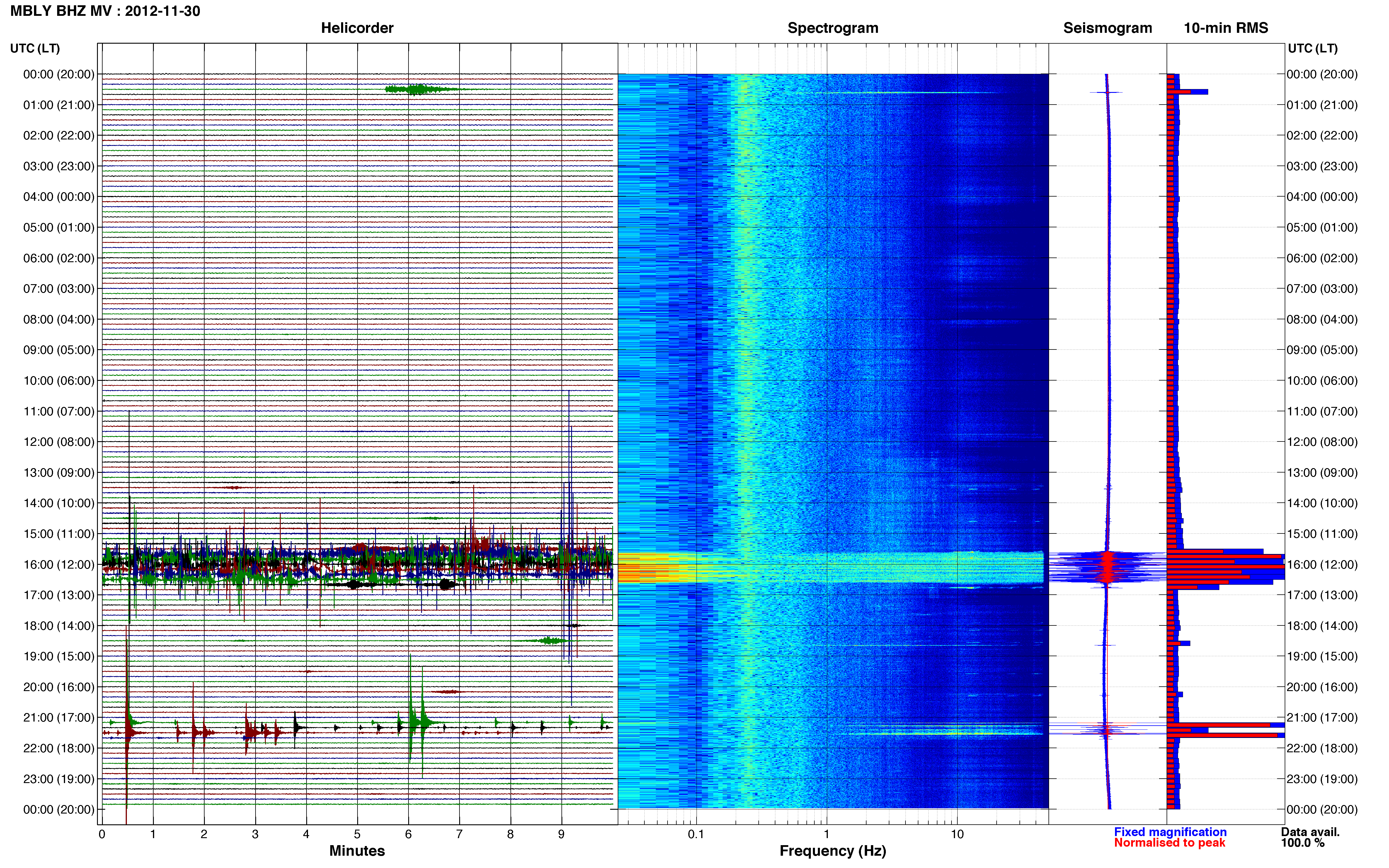Click 16:00 (12:00) on the Helicorder time axis
The width and height of the screenshot is (1389, 868).
pos(59,564)
